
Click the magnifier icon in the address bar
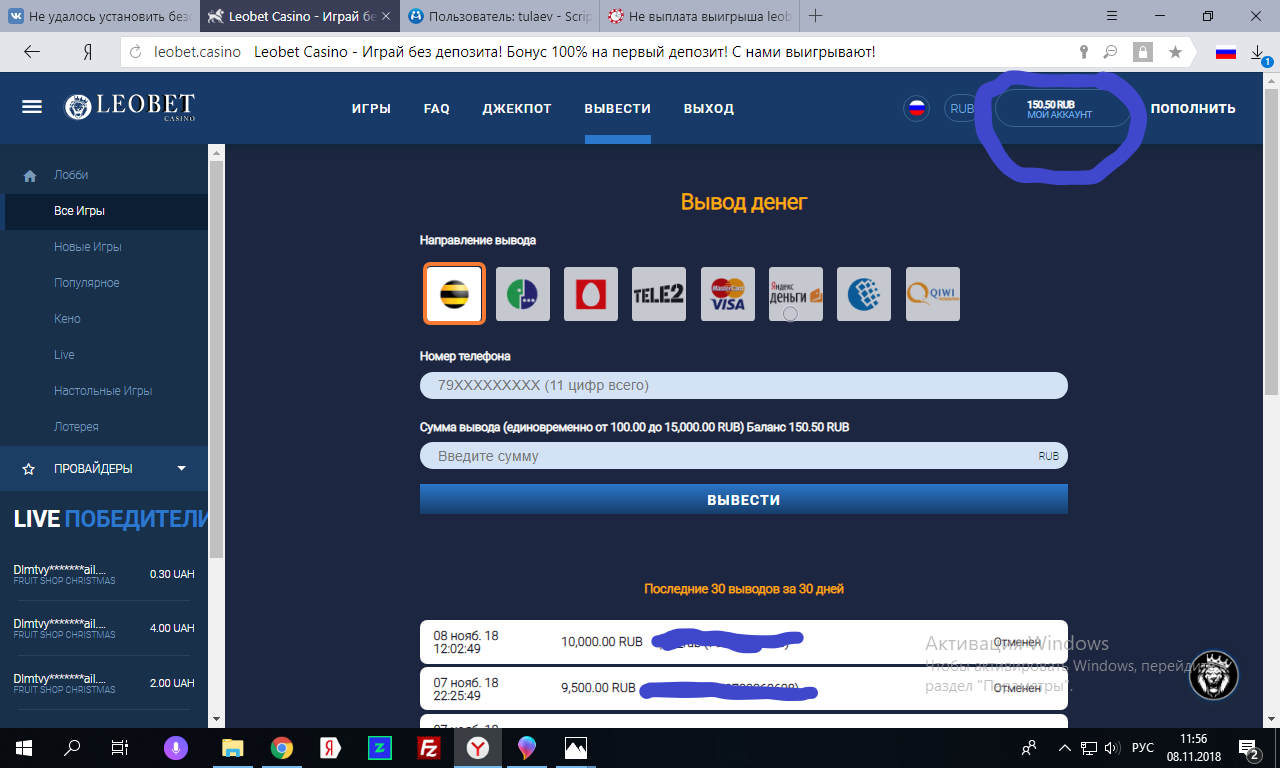(1110, 52)
